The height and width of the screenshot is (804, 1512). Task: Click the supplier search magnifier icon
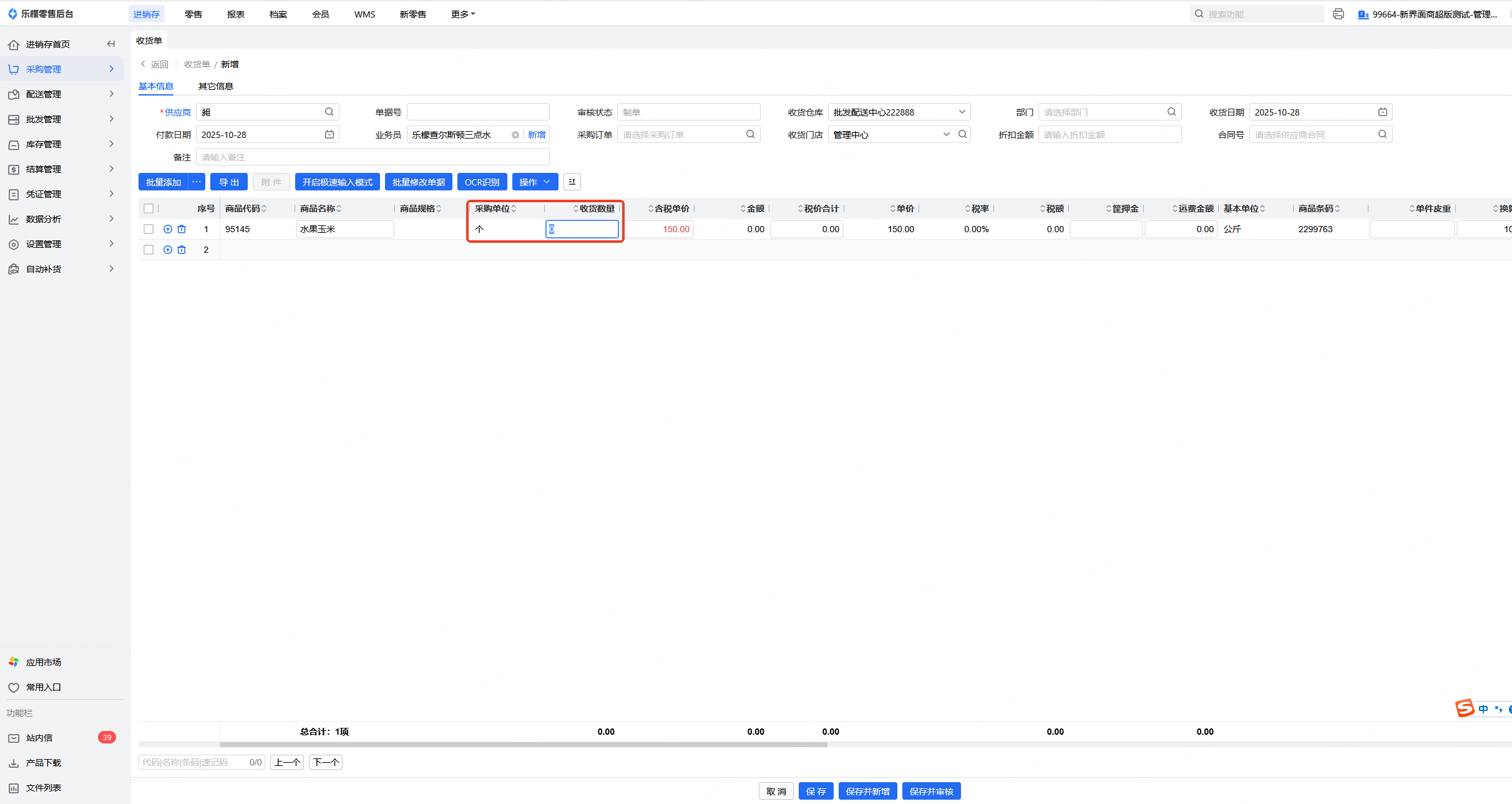(x=329, y=112)
